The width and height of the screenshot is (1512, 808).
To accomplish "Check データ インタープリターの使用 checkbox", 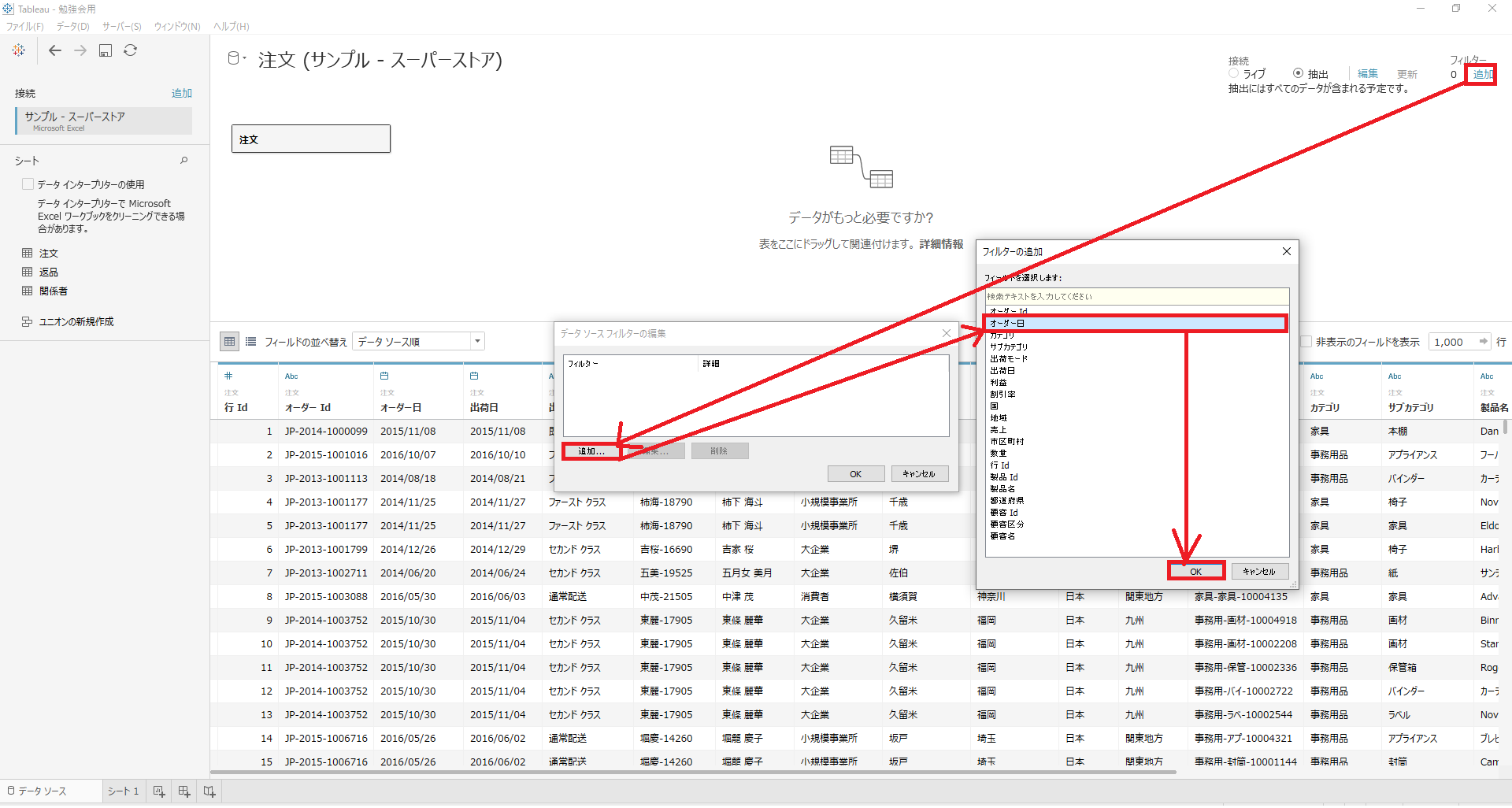I will [x=28, y=184].
